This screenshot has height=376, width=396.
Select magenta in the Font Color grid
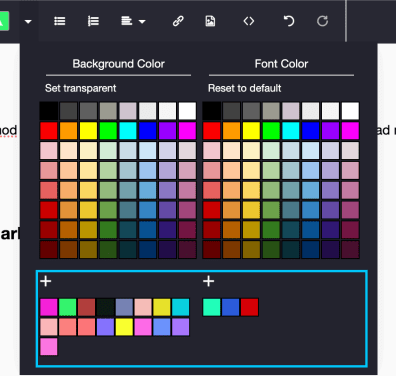[350, 131]
